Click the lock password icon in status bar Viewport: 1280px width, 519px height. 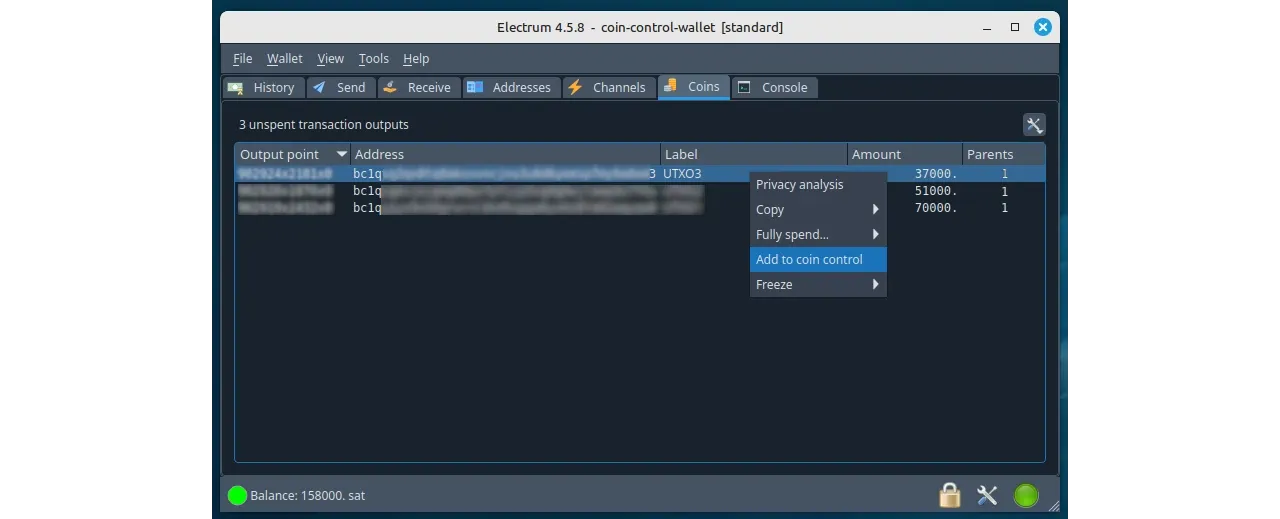point(950,495)
